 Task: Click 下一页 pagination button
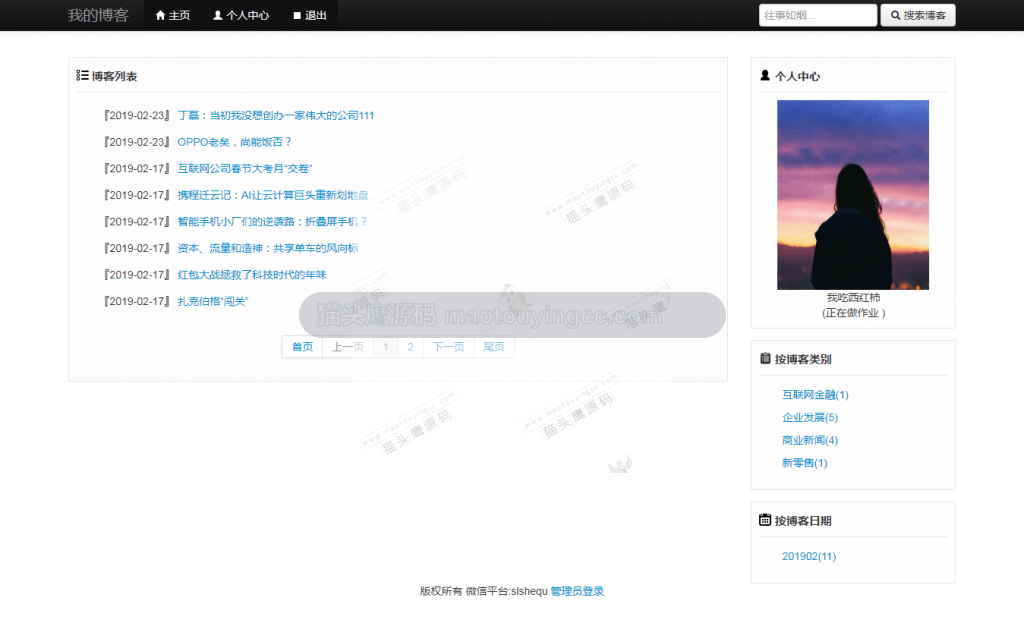tap(448, 347)
